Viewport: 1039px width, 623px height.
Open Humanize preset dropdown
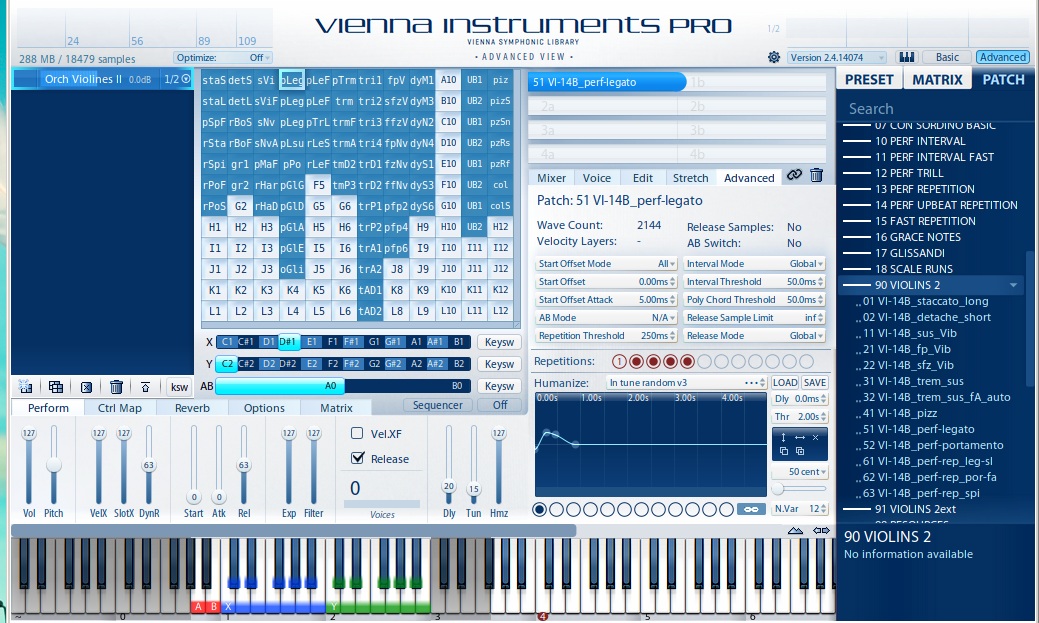click(686, 382)
